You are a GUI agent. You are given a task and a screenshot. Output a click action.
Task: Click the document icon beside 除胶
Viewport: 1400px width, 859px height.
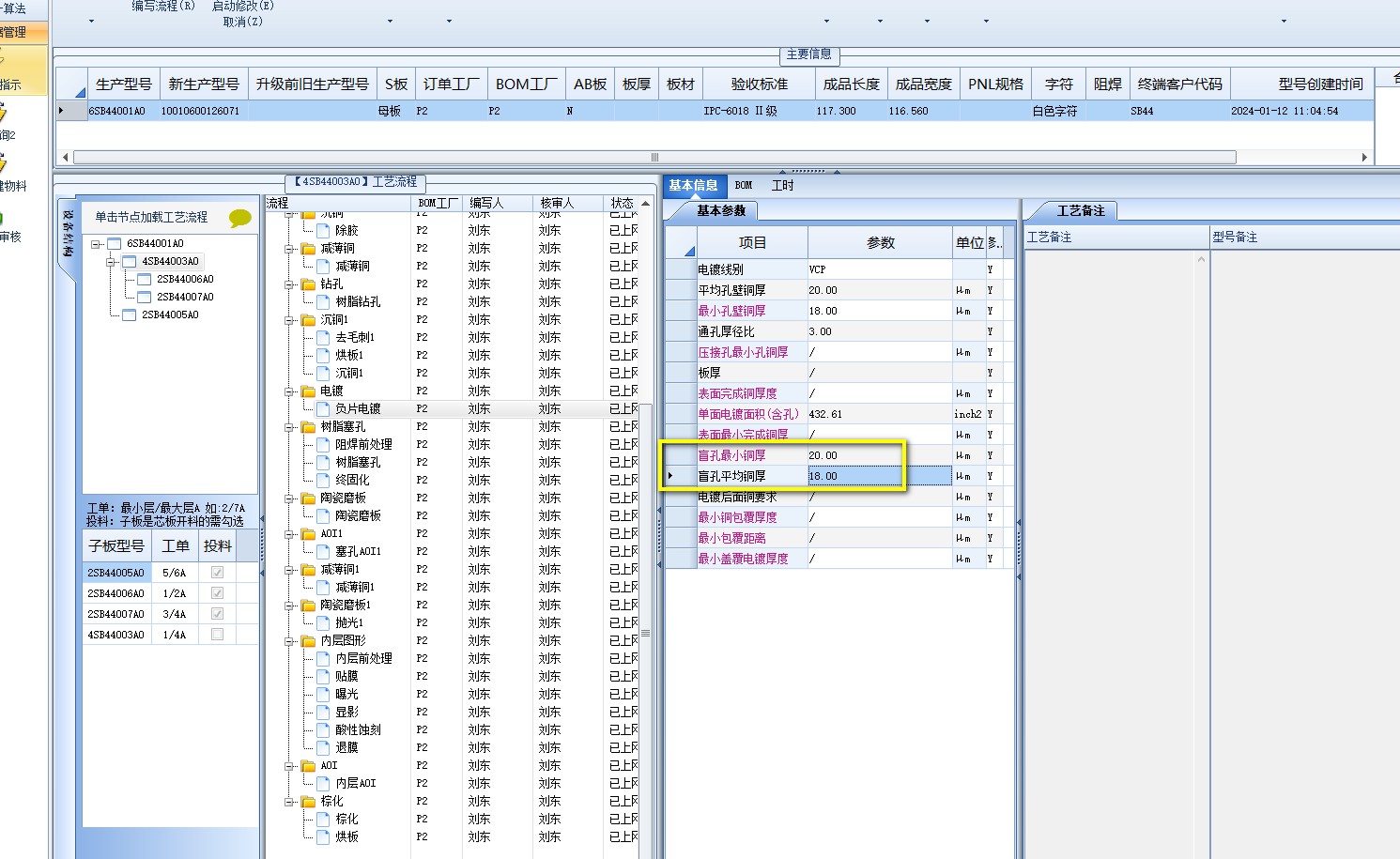323,231
